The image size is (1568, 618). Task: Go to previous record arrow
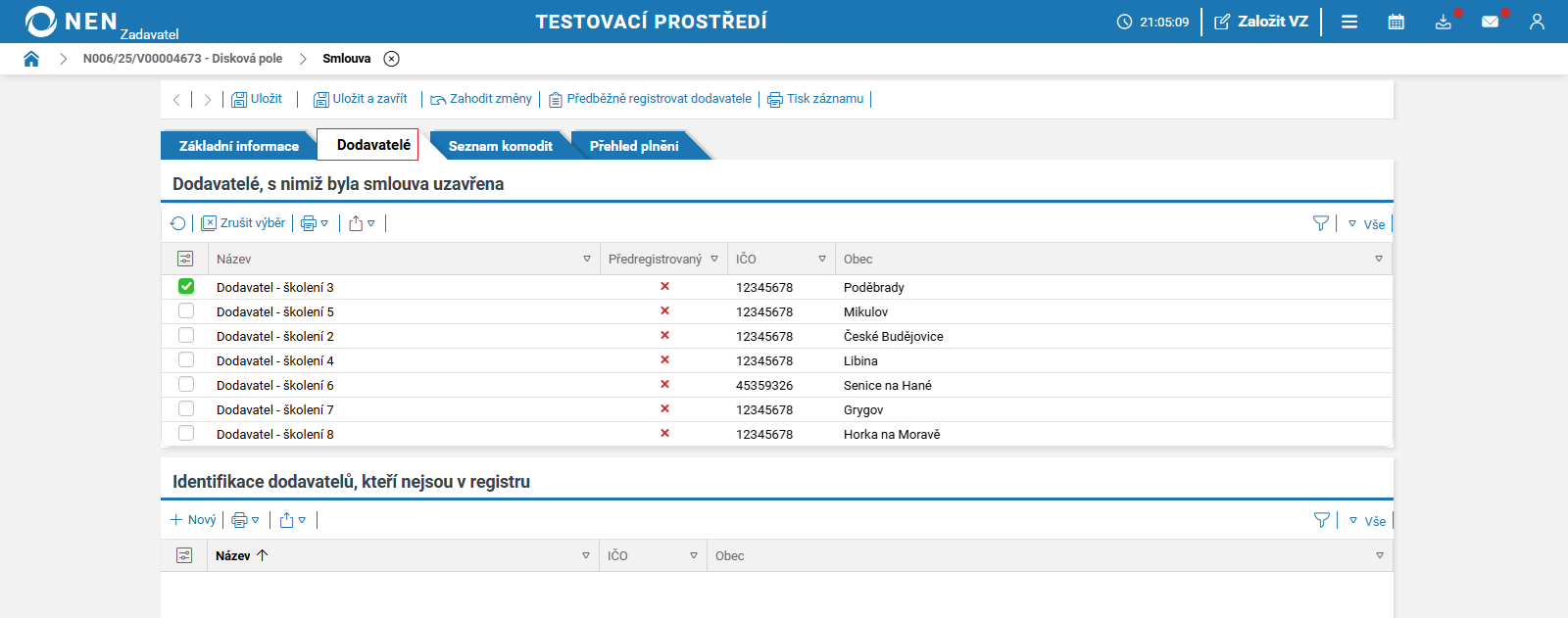pos(176,99)
